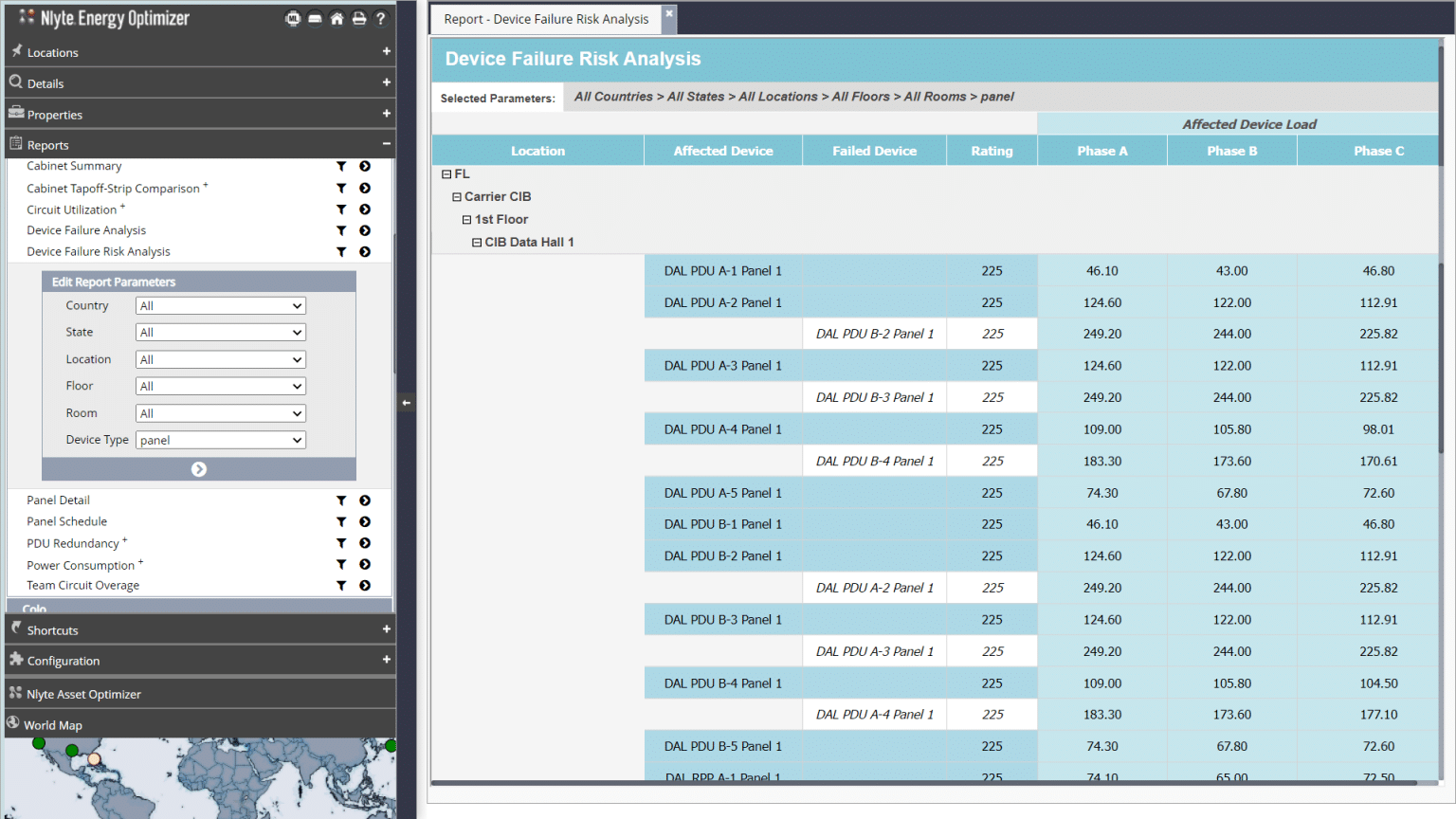The width and height of the screenshot is (1456, 819).
Task: Open the Print icon in the header
Action: tap(359, 18)
